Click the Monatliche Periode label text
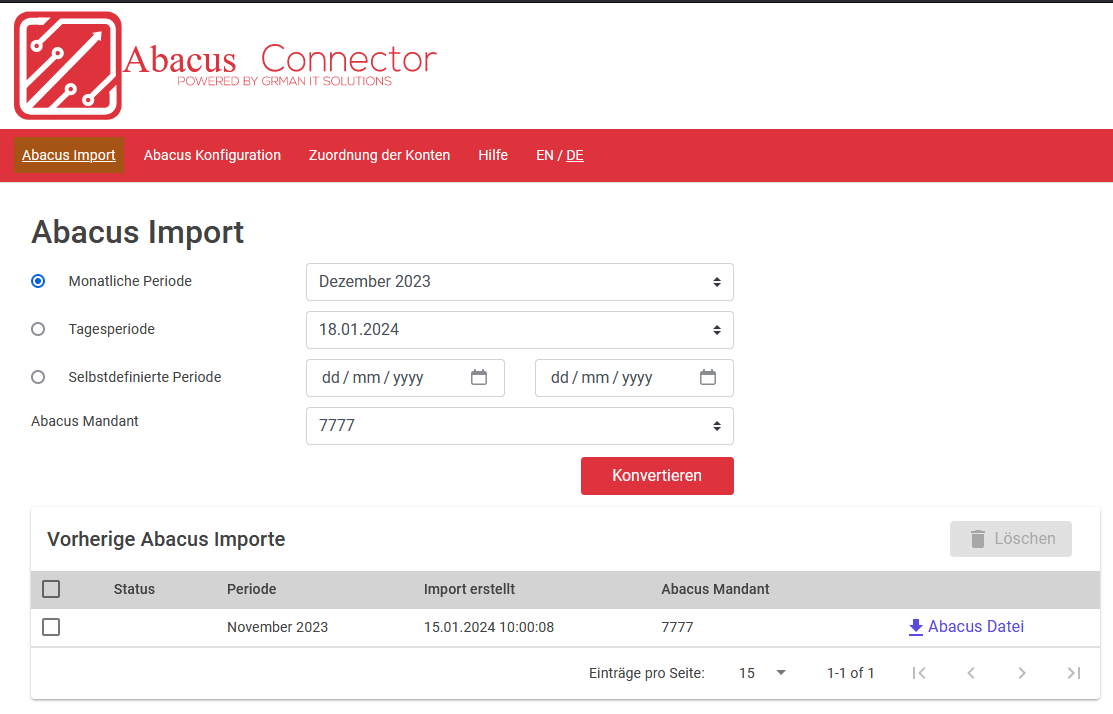 tap(130, 281)
